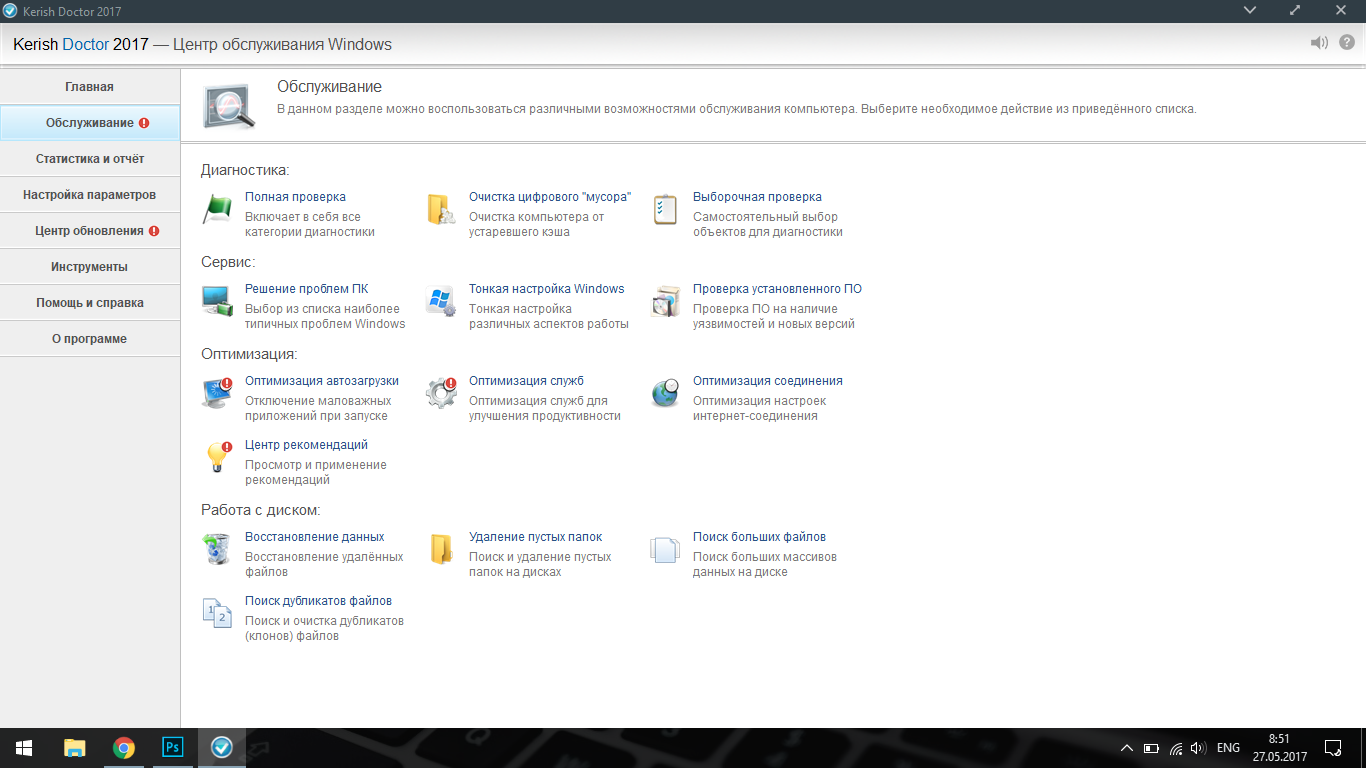Click the folder icon for Удаление пустых папок
1366x768 pixels.
pyautogui.click(x=442, y=549)
